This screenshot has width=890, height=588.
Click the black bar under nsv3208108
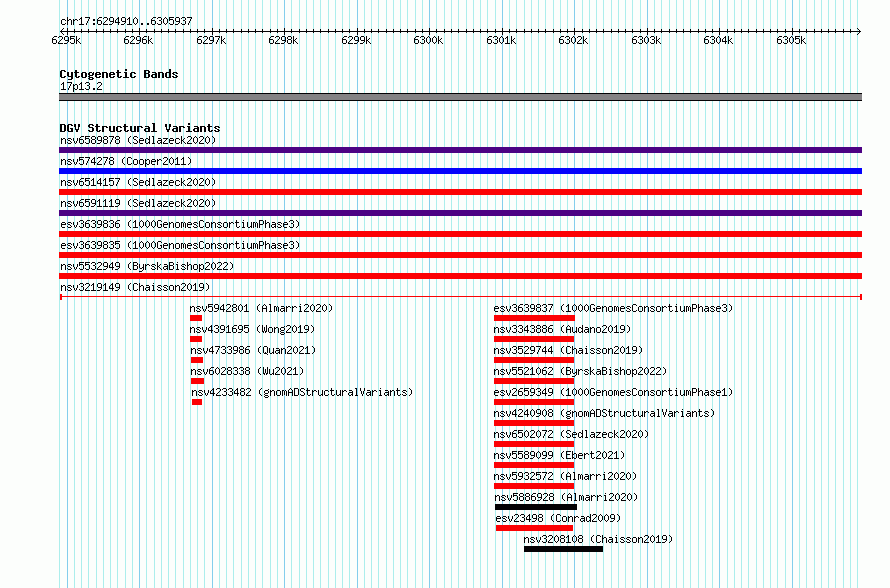tap(563, 549)
